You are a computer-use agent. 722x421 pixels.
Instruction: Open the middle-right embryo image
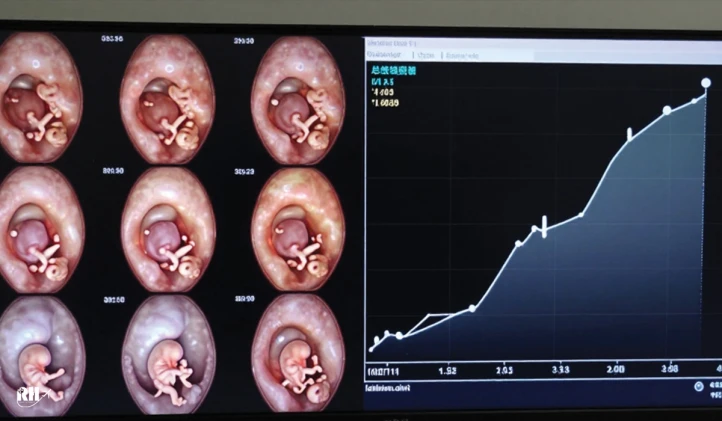tap(298, 228)
